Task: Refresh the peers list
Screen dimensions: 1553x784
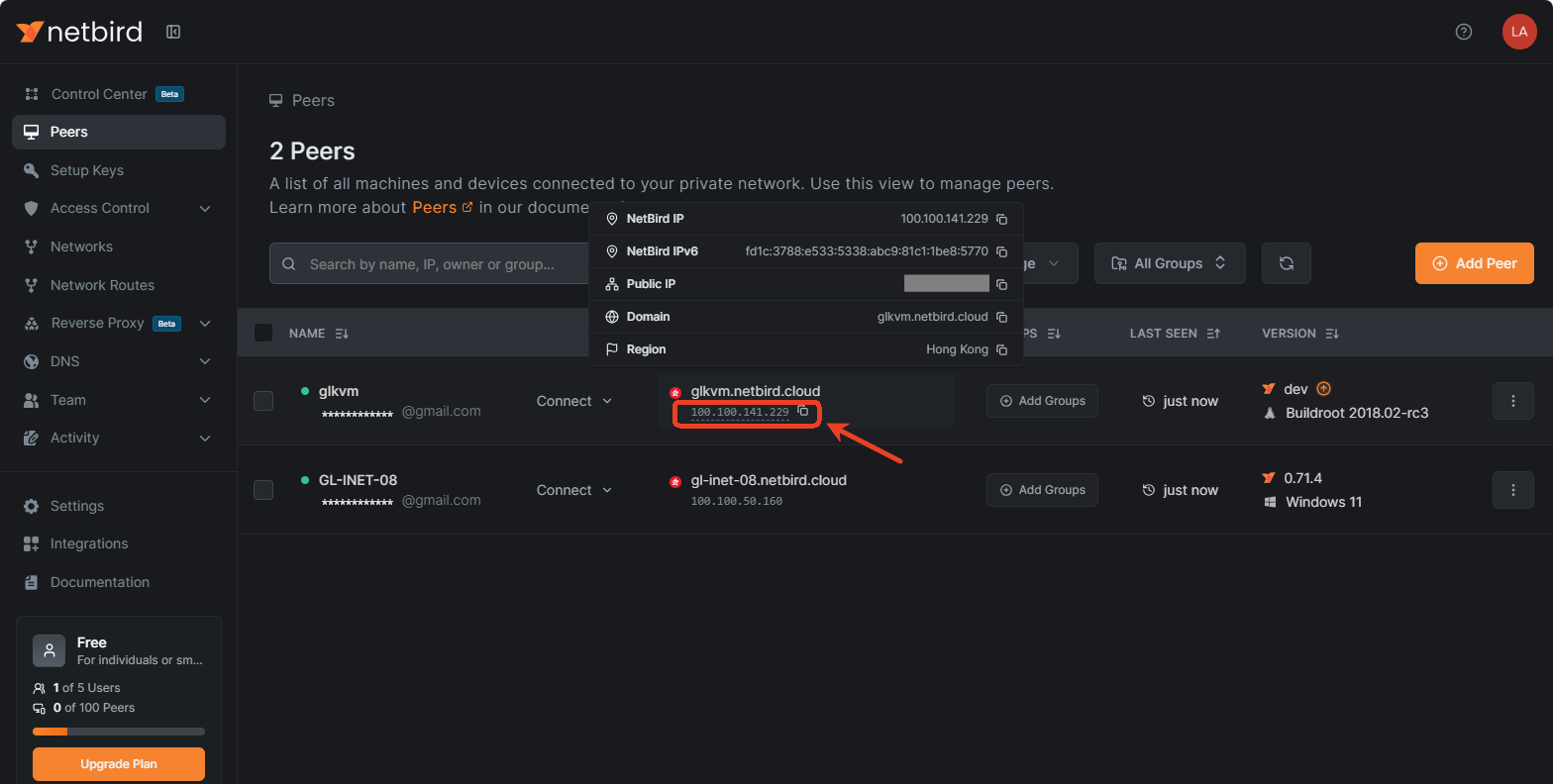Action: [1287, 263]
